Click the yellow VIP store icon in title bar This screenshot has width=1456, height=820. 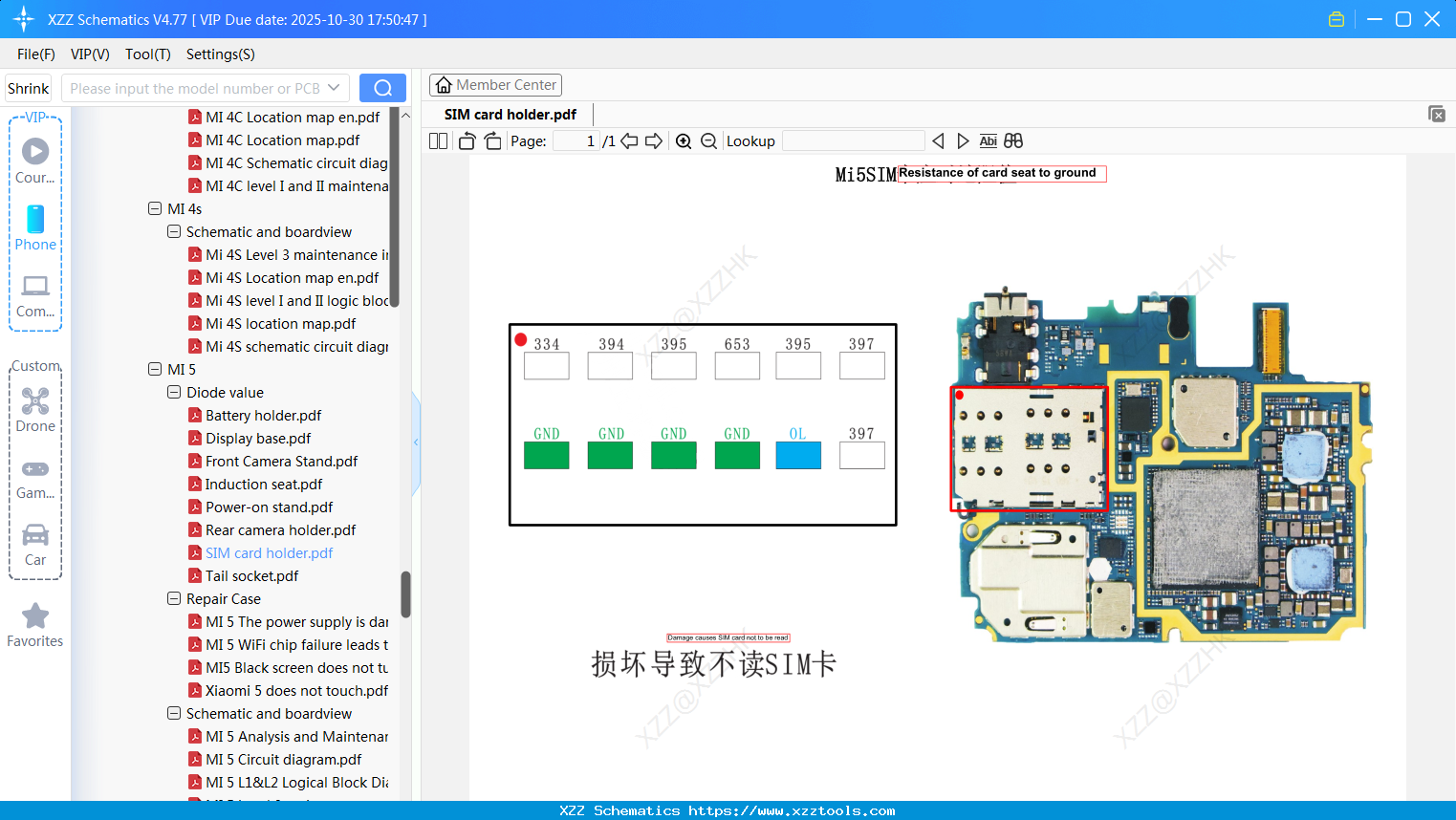click(x=1336, y=19)
